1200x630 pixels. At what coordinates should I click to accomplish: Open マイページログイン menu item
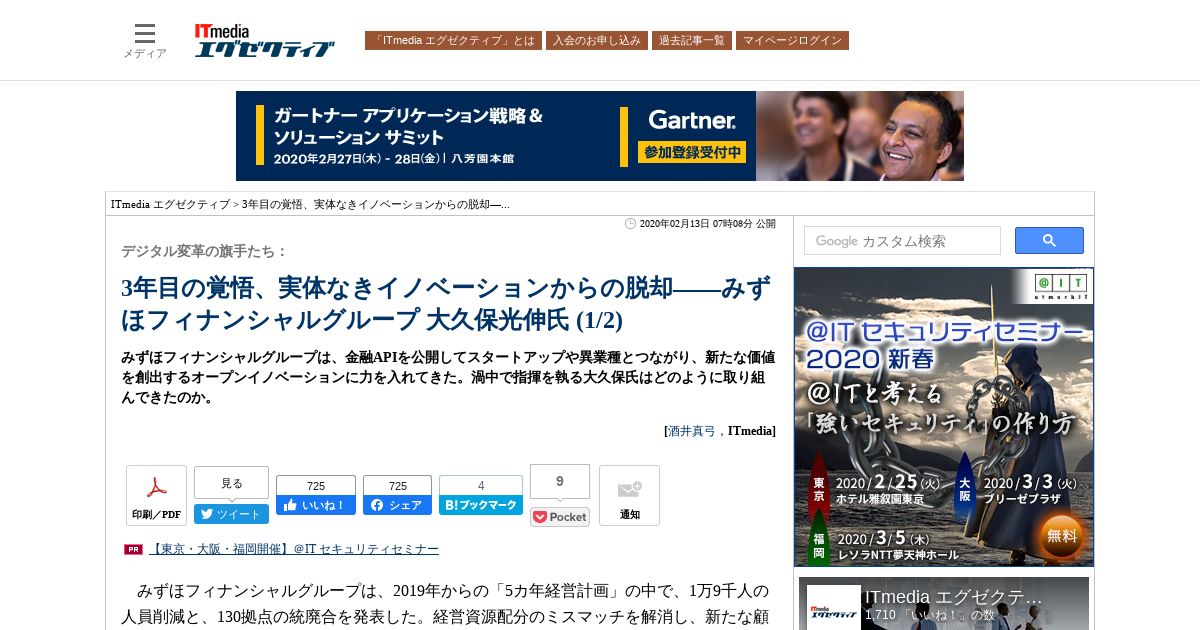click(x=792, y=41)
